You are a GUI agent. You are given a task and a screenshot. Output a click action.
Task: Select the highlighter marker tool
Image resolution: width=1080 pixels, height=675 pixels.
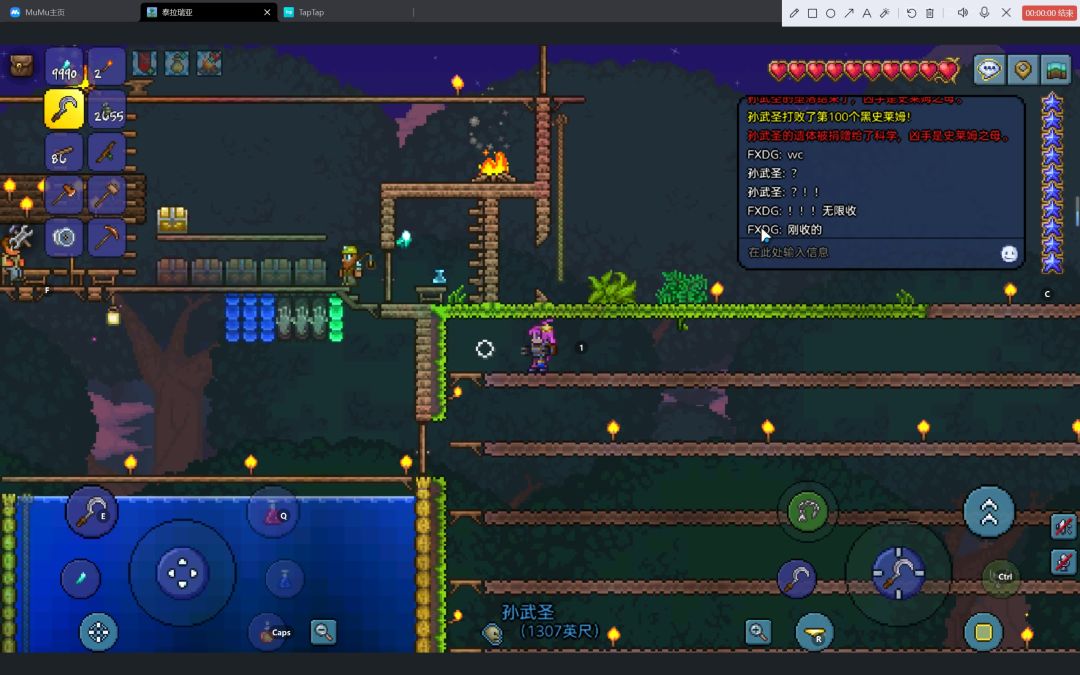(x=885, y=13)
